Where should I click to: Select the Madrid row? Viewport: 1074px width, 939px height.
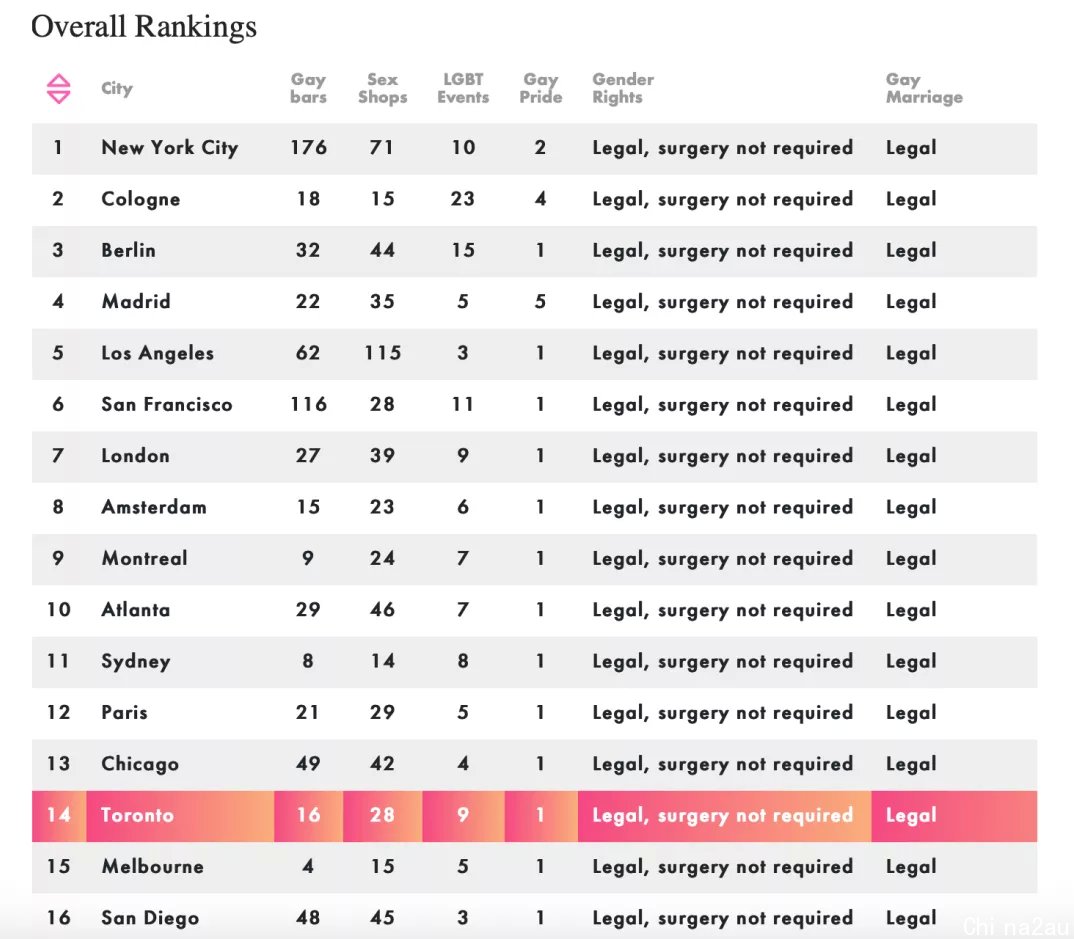coord(534,303)
